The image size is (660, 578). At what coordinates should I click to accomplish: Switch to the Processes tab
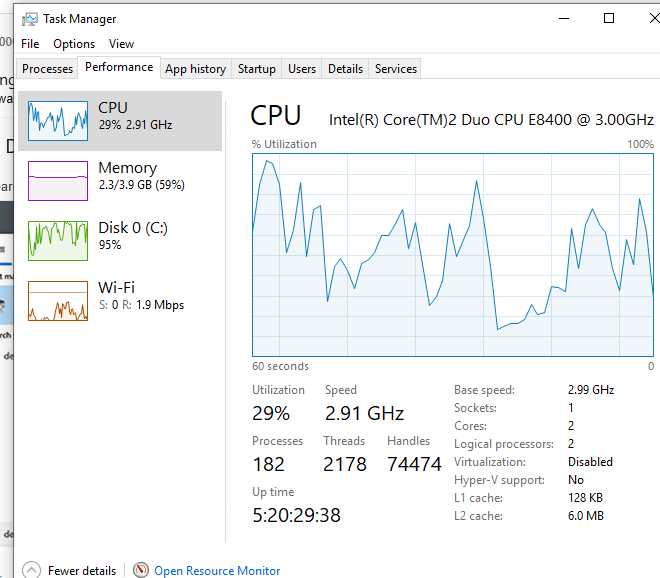[47, 69]
